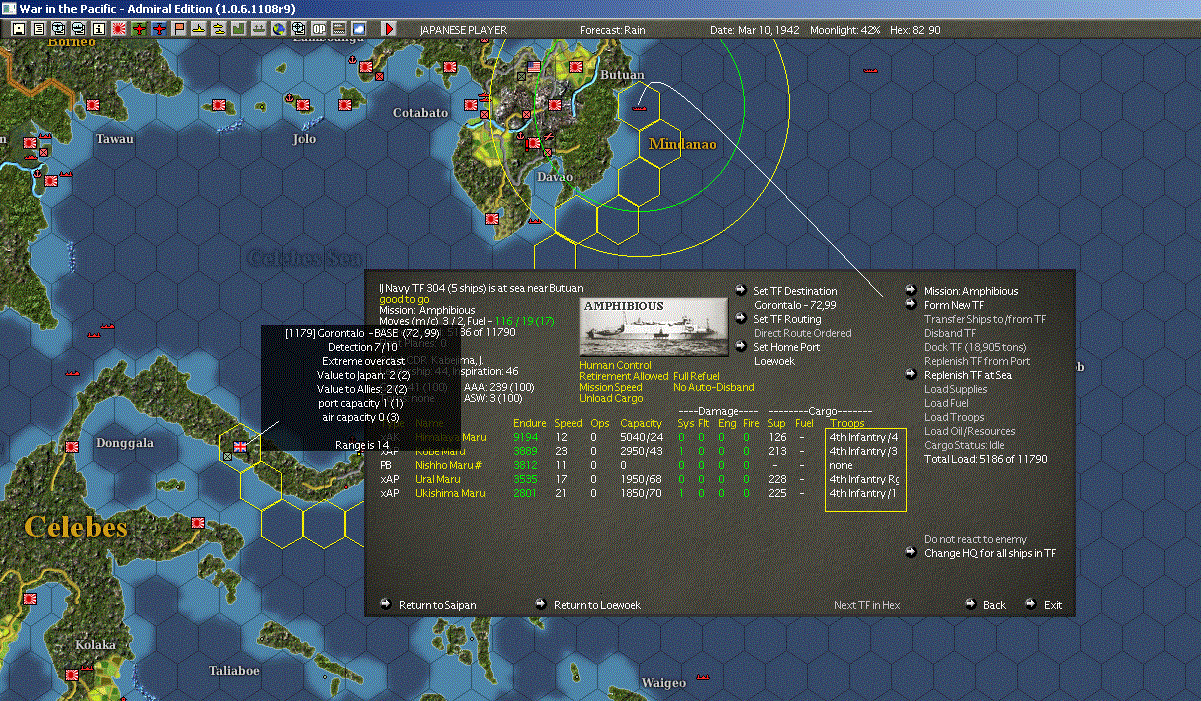
Task: Click the 'none' troop entry
Action: pyautogui.click(x=841, y=466)
